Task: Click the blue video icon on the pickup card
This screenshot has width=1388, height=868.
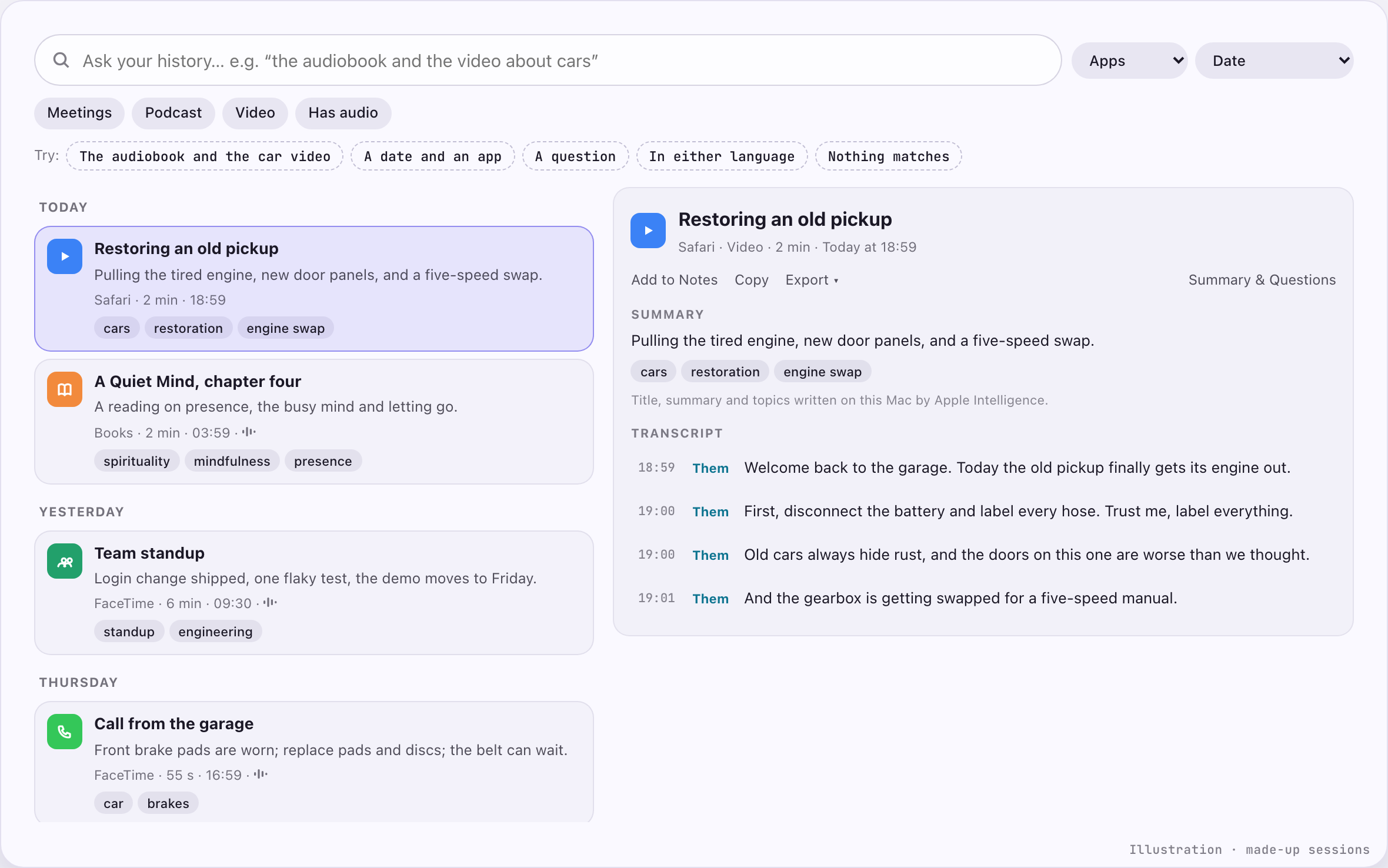Action: click(x=65, y=256)
